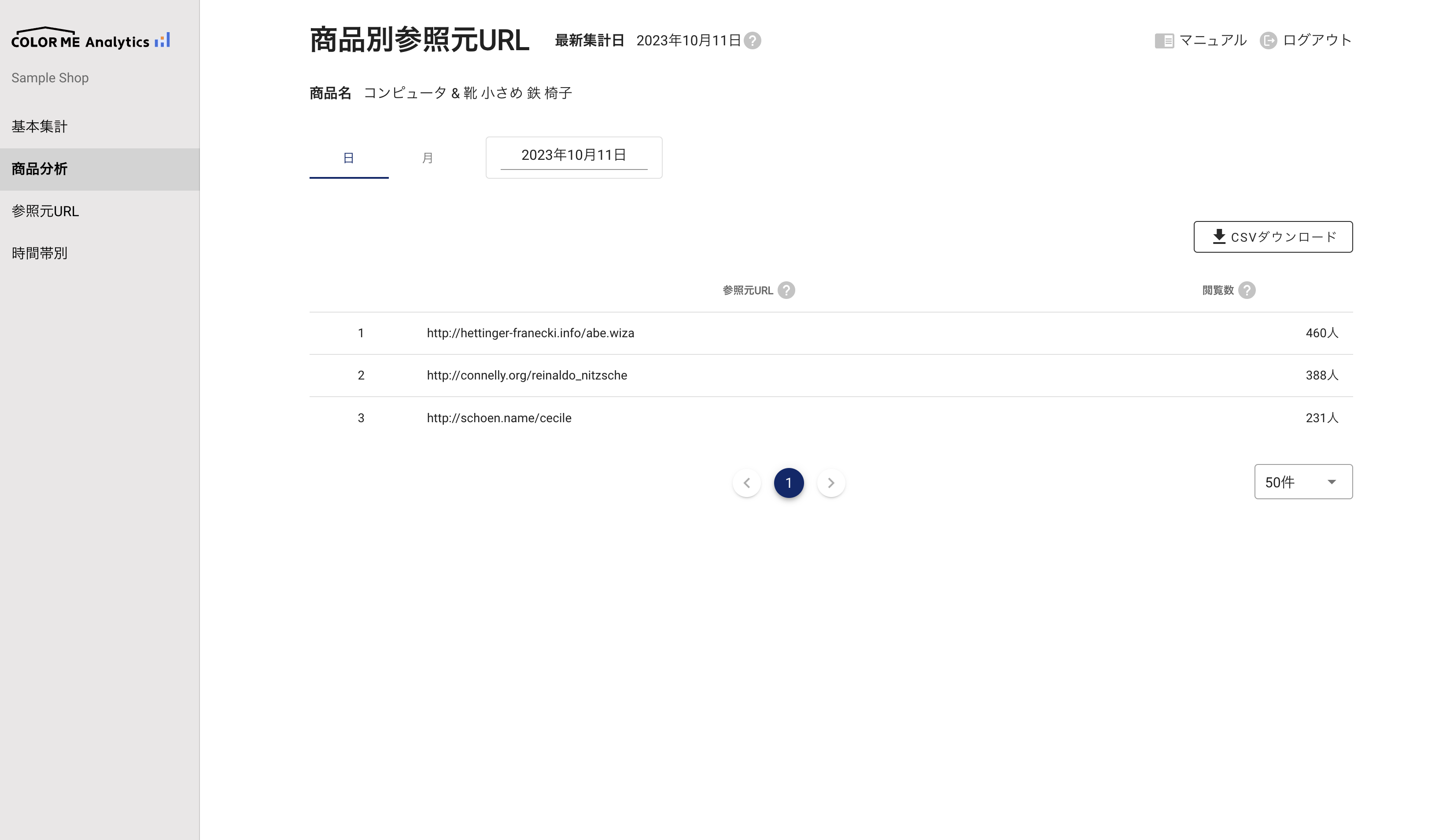
Task: Open 商品分析 in the sidebar
Action: (100, 169)
